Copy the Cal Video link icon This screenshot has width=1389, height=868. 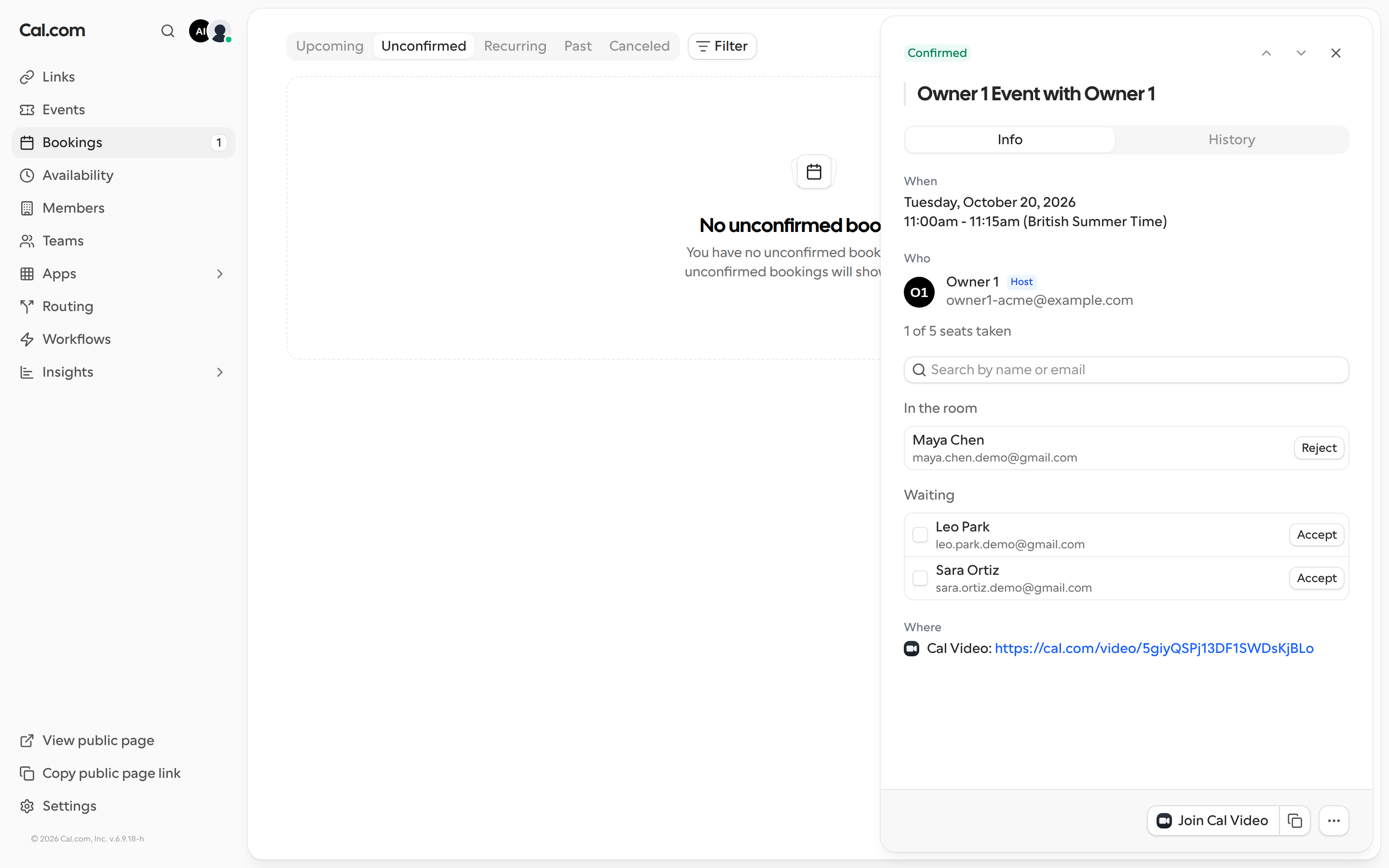[x=1295, y=820]
